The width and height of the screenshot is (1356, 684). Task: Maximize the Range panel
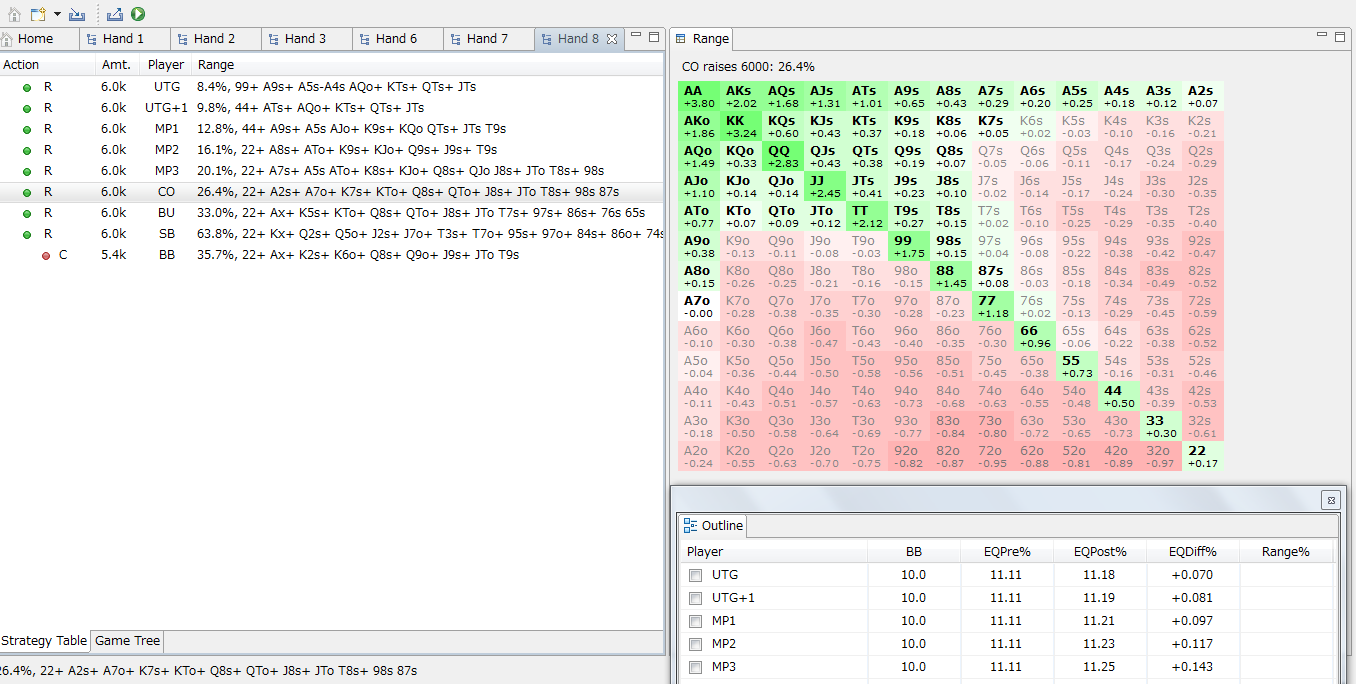1341,37
